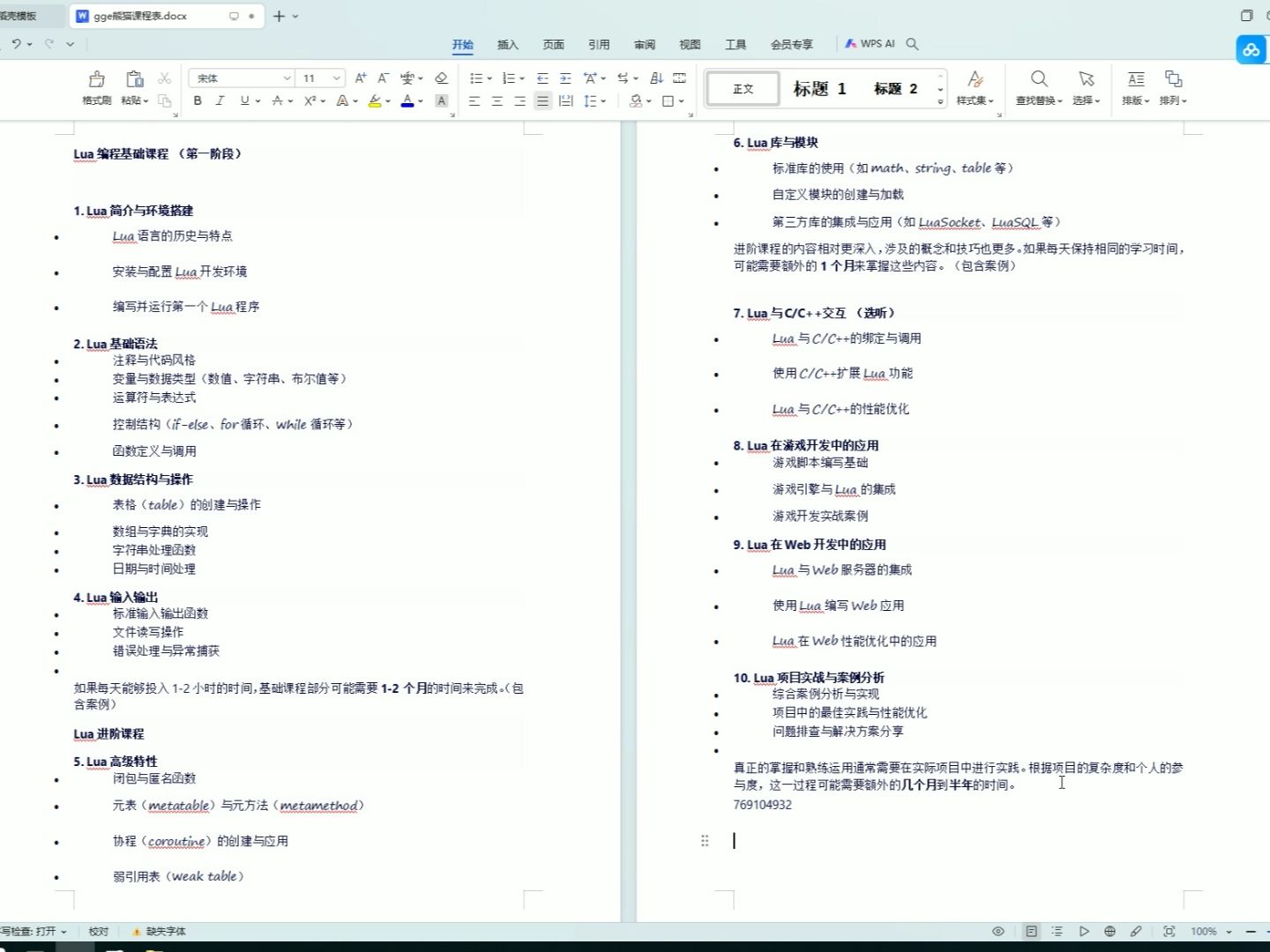Open Find and Replace magnifier icon
Image resolution: width=1270 pixels, height=952 pixels.
click(x=1040, y=79)
